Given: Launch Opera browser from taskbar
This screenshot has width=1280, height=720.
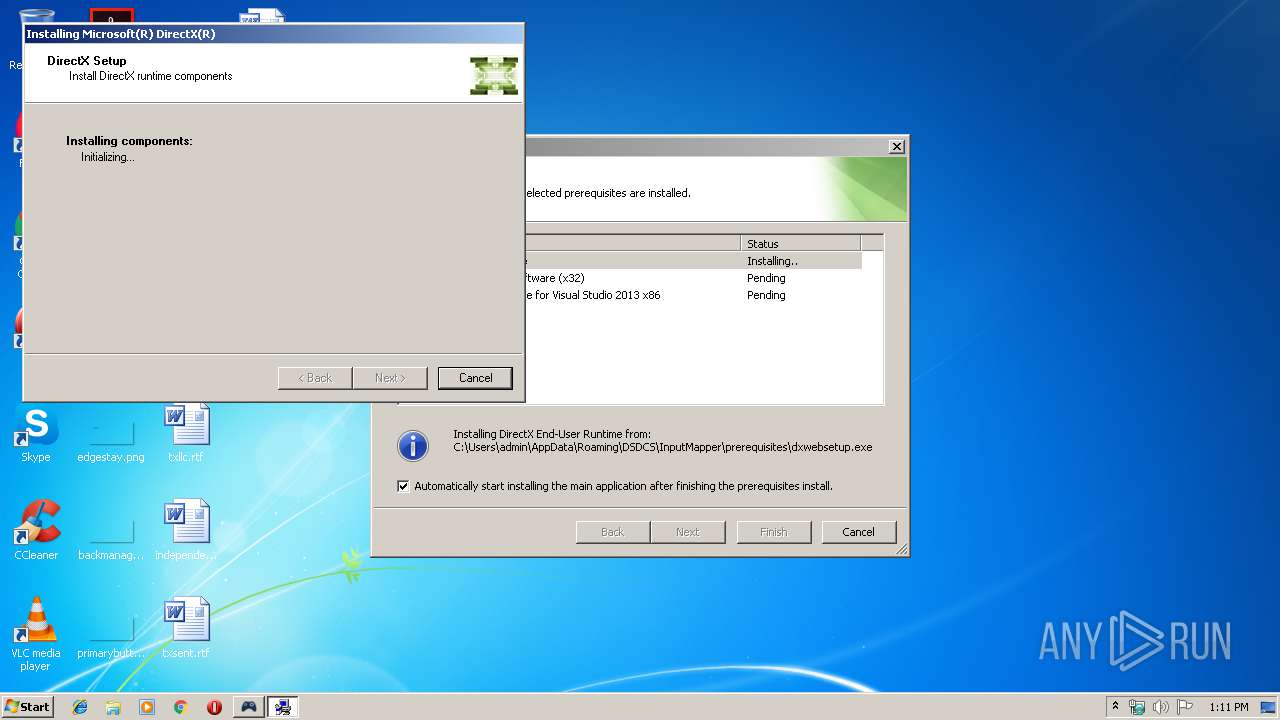Looking at the screenshot, I should pos(214,707).
